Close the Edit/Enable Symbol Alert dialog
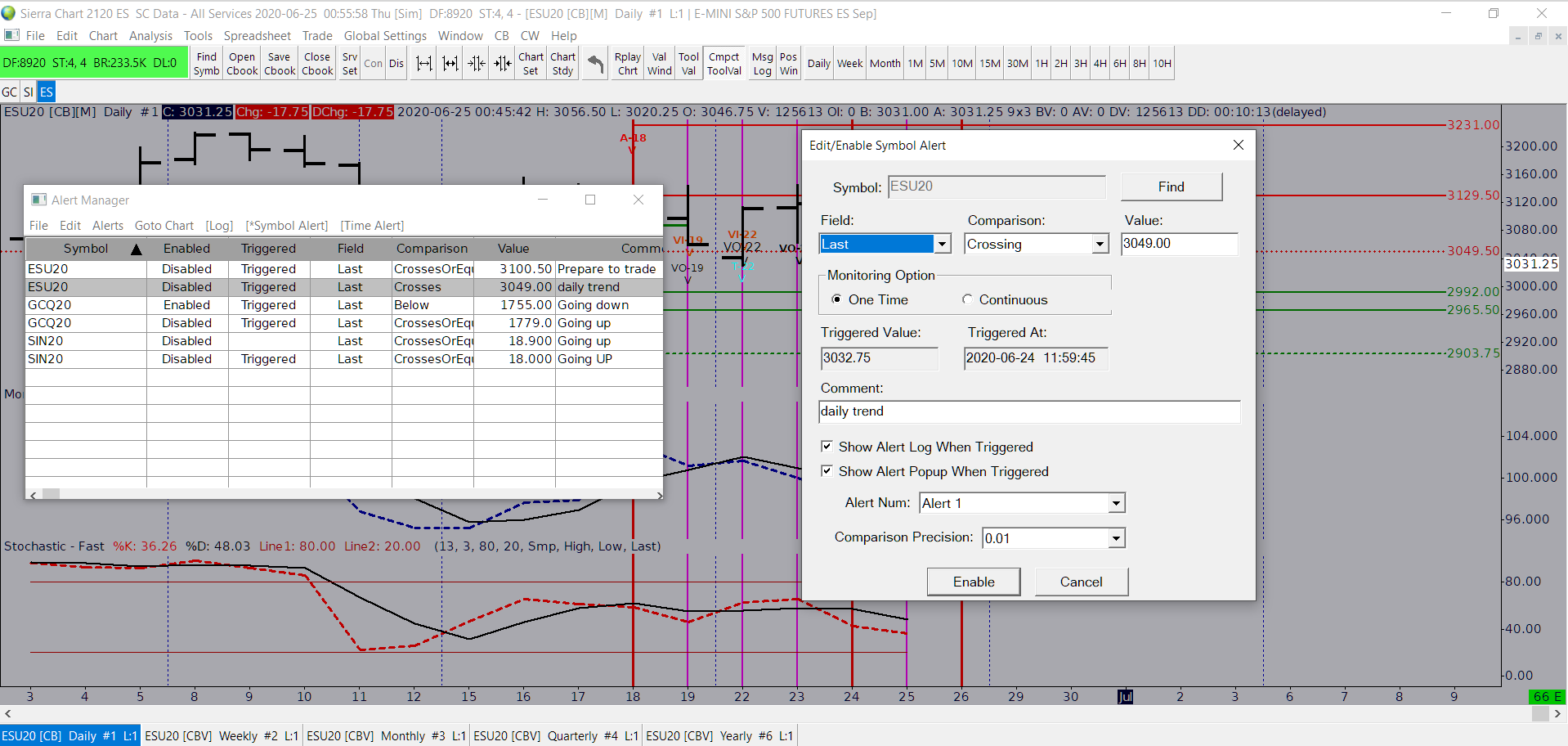Image resolution: width=1568 pixels, height=746 pixels. (x=1238, y=145)
